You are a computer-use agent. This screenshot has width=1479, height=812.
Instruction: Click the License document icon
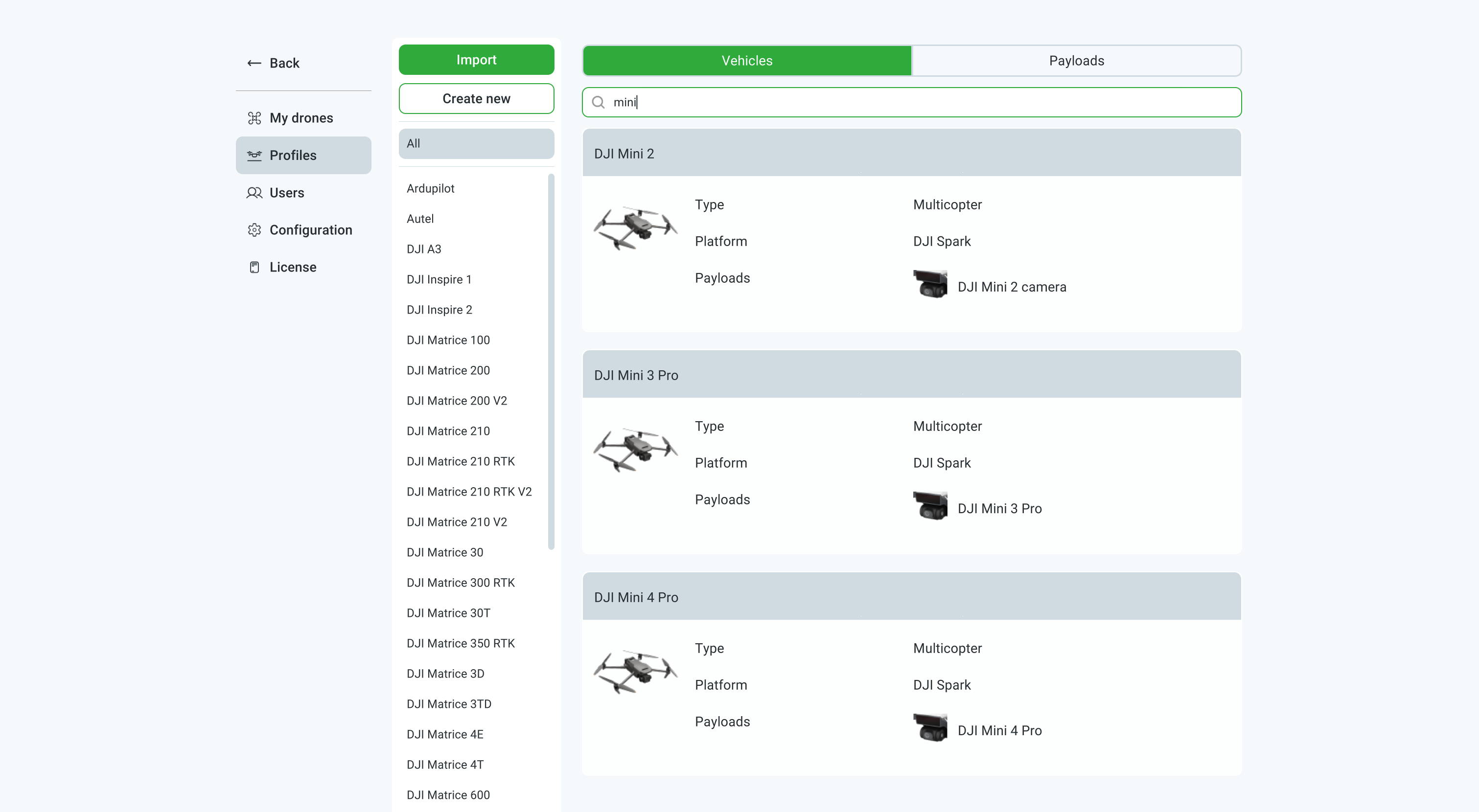tap(254, 268)
